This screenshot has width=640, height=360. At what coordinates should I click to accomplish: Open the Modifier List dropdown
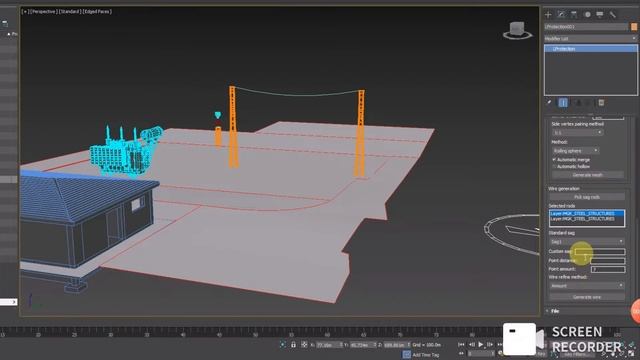pyautogui.click(x=591, y=38)
